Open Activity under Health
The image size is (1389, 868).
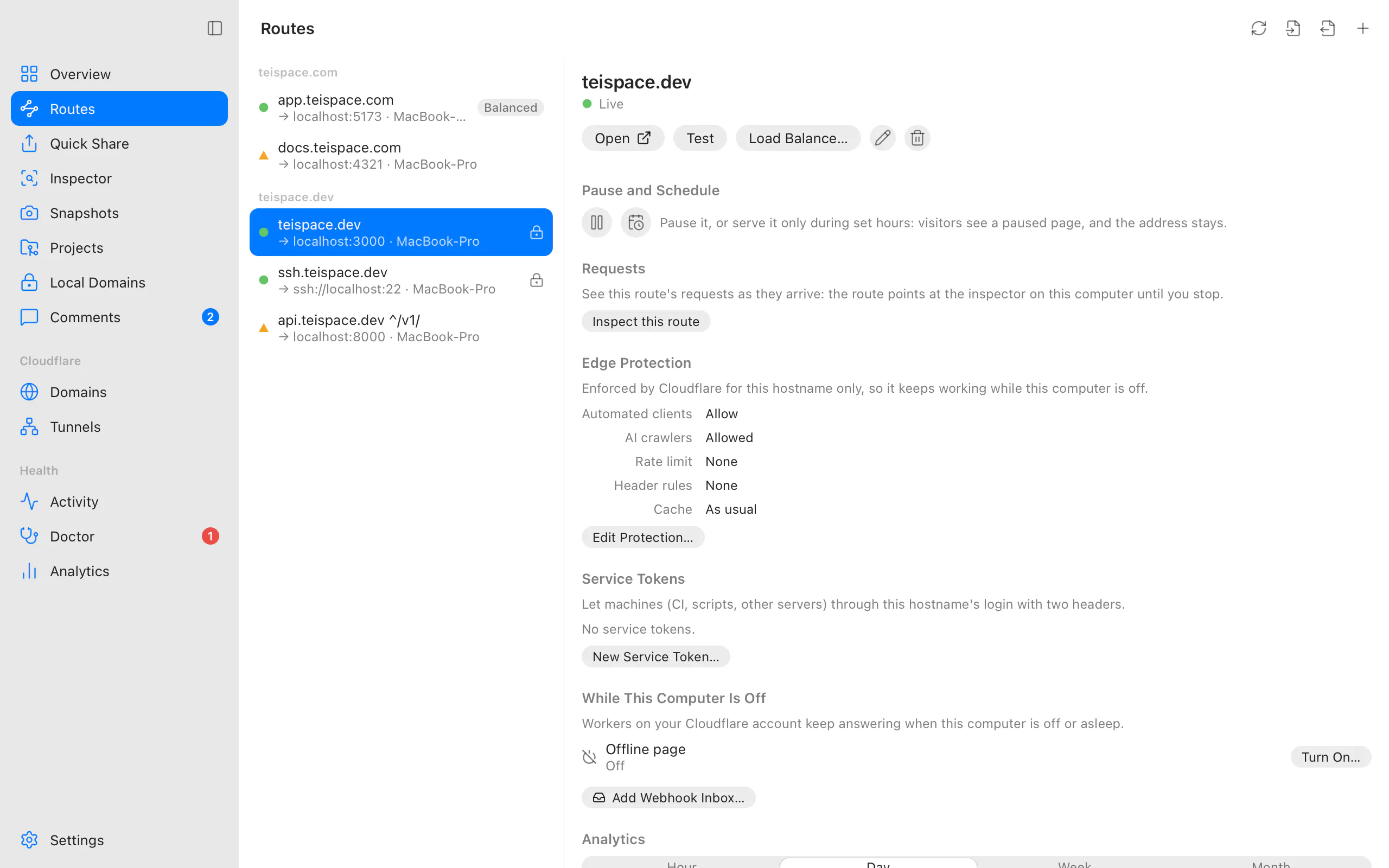pyautogui.click(x=119, y=501)
